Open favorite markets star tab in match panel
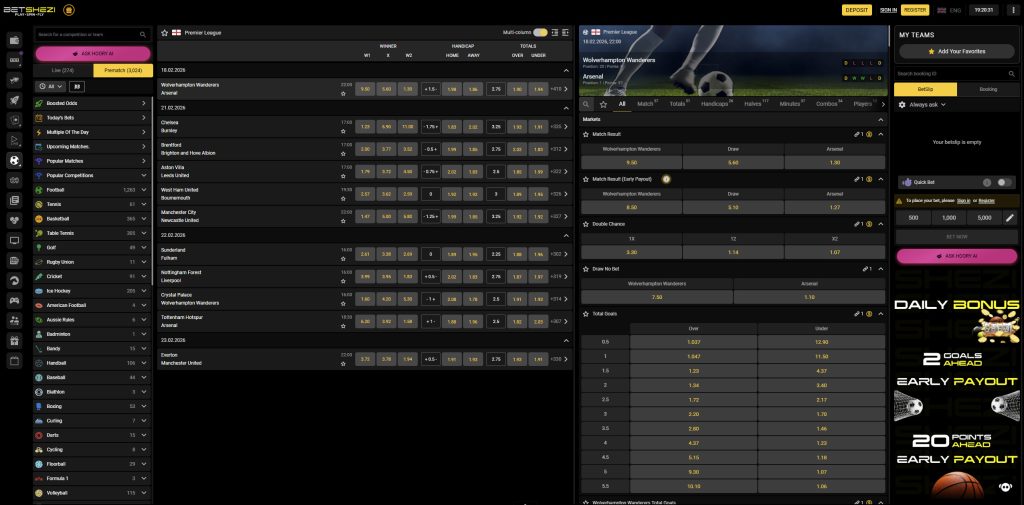The width and height of the screenshot is (1024, 505). point(603,104)
